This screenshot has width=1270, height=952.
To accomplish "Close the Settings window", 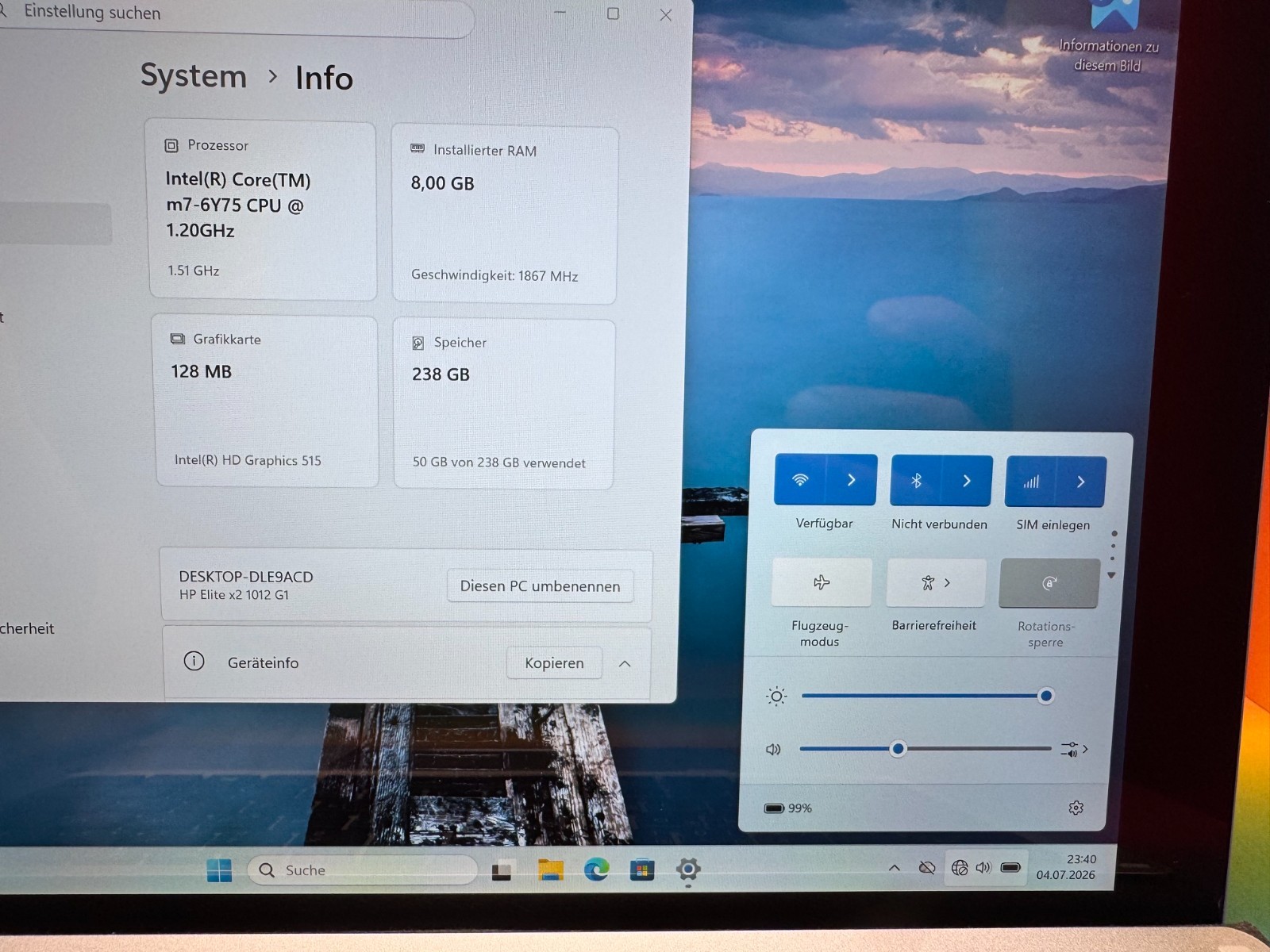I will pos(666,15).
